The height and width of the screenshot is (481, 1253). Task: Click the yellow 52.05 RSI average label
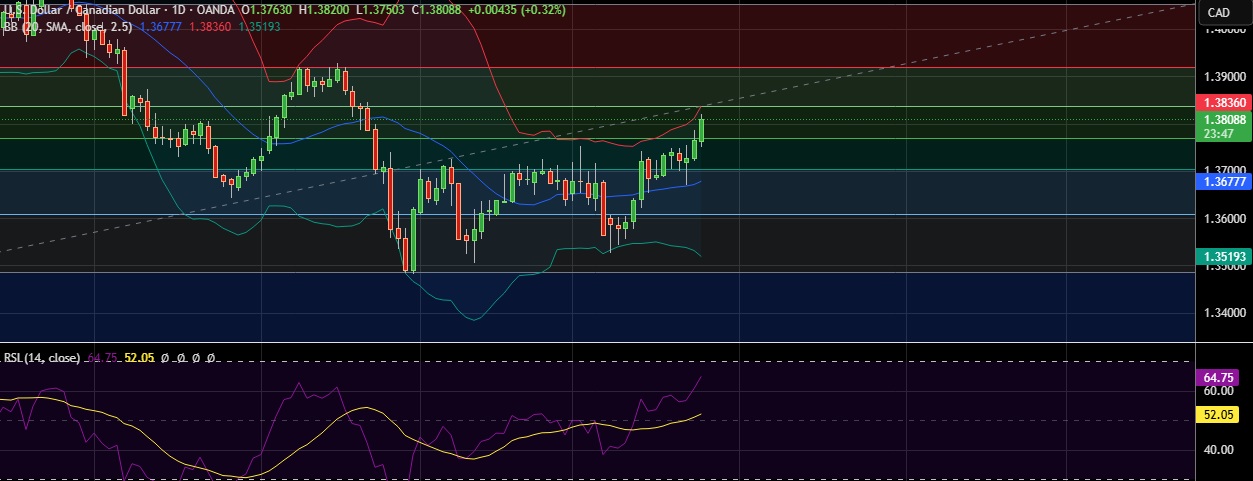1216,413
